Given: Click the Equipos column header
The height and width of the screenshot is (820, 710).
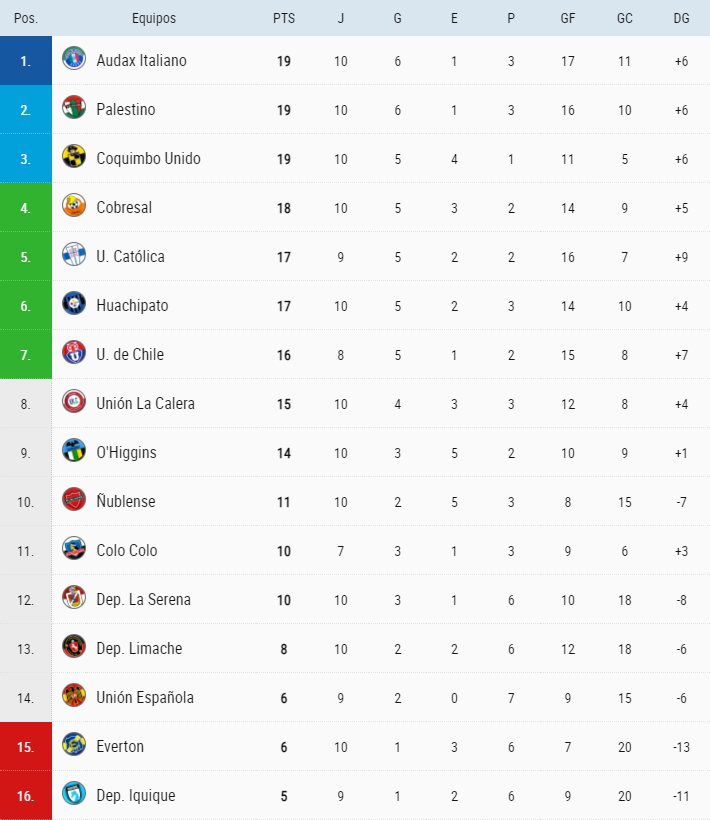Looking at the screenshot, I should click(153, 18).
